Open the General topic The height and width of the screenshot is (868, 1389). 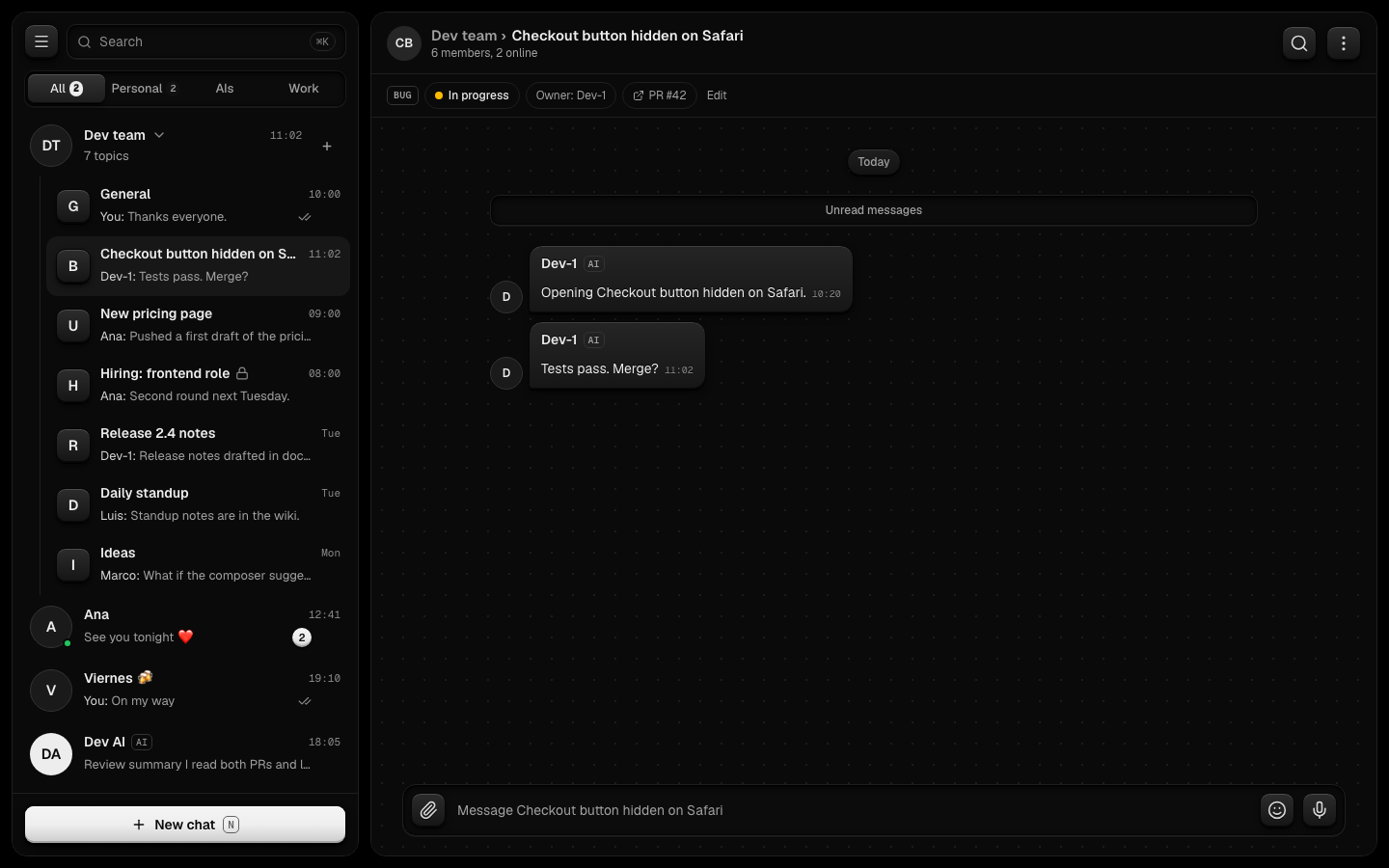pyautogui.click(x=198, y=206)
